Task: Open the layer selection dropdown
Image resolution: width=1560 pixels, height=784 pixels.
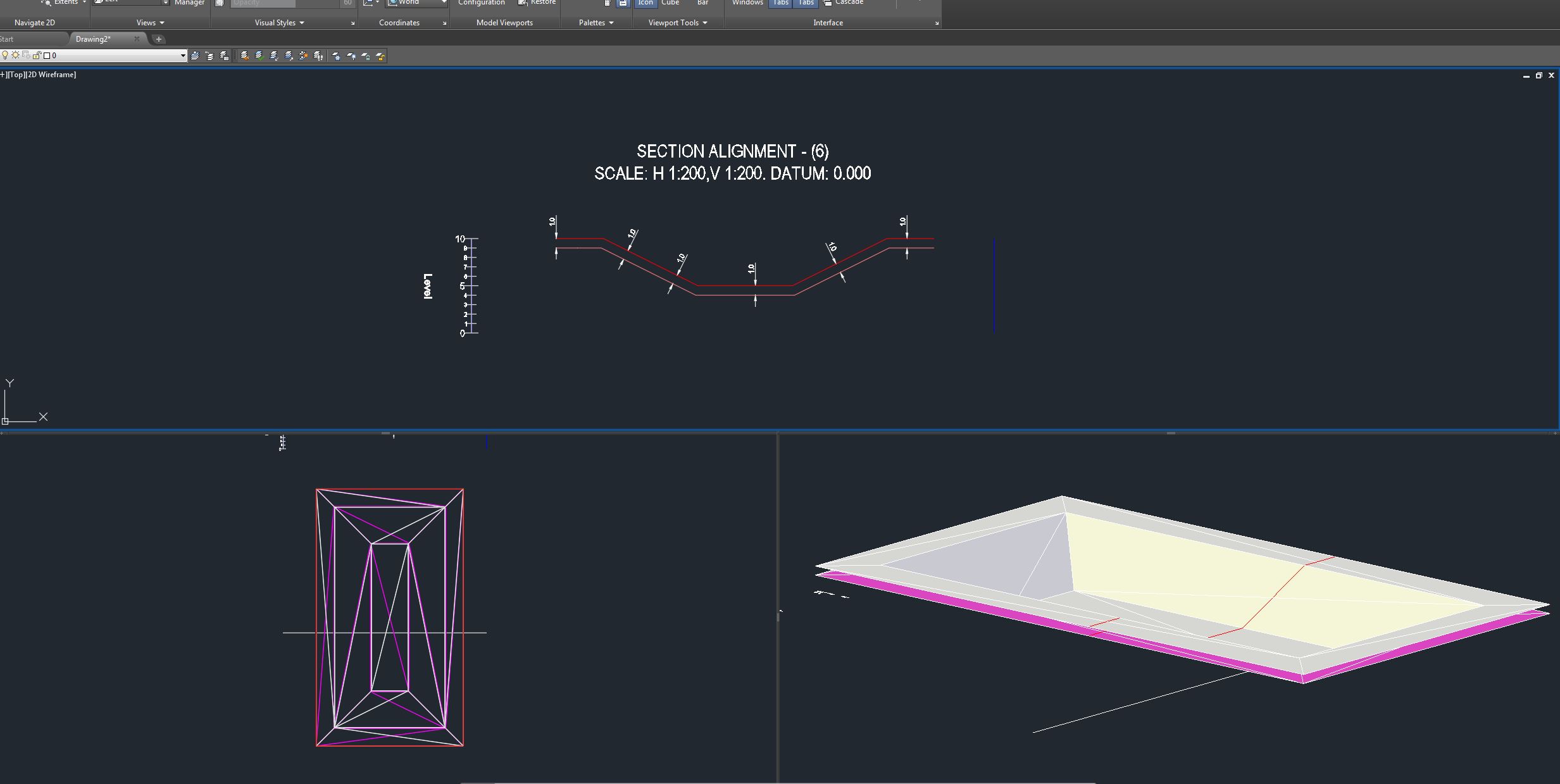Action: (182, 55)
